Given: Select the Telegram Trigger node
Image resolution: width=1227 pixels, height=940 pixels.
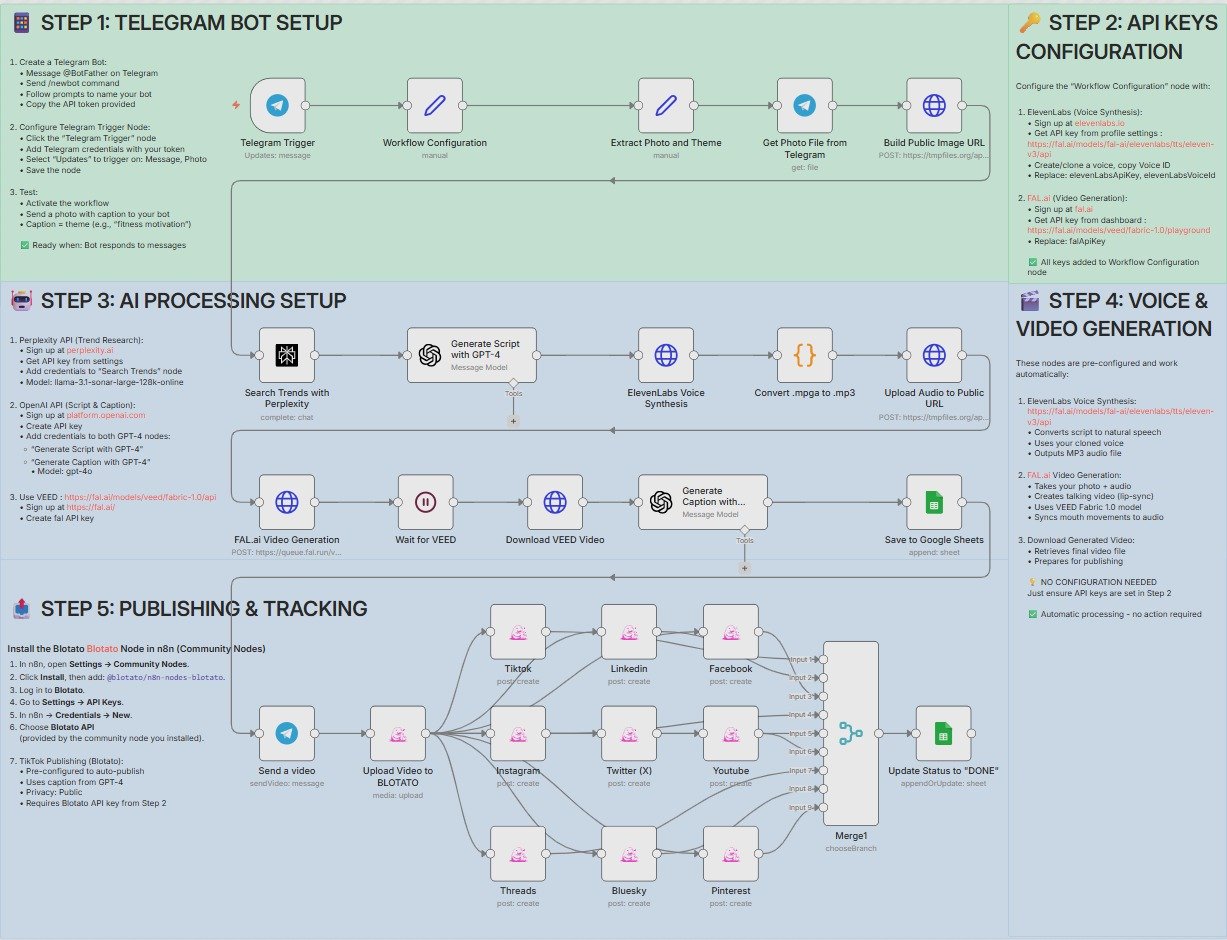Looking at the screenshot, I should tap(278, 105).
